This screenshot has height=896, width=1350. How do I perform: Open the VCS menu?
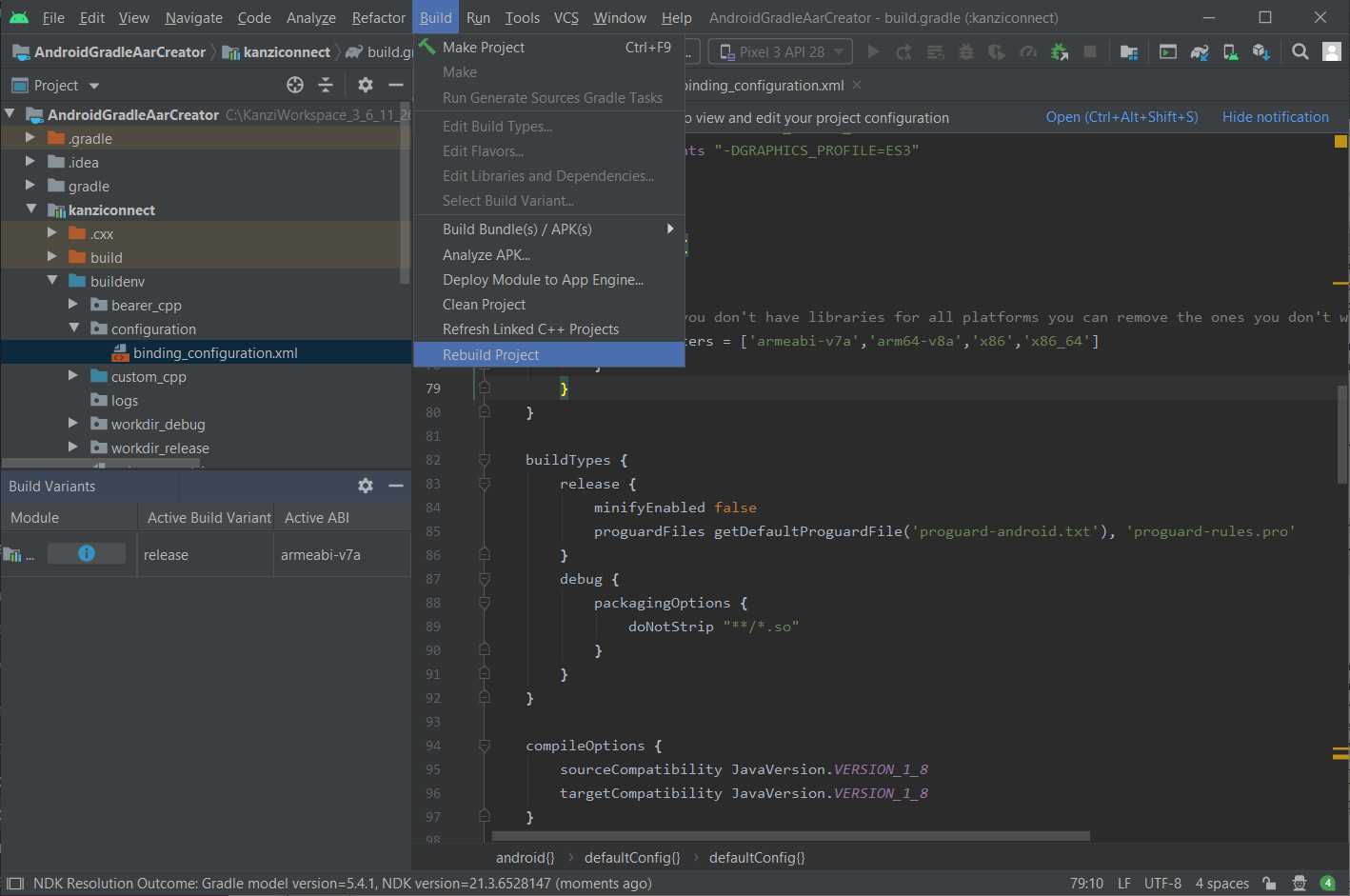566,17
